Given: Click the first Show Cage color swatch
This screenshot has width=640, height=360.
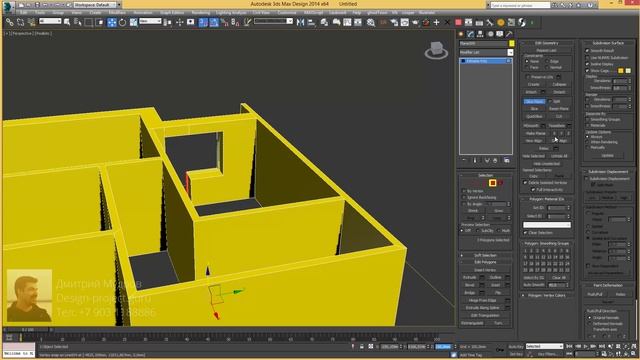Looking at the screenshot, I should click(620, 71).
